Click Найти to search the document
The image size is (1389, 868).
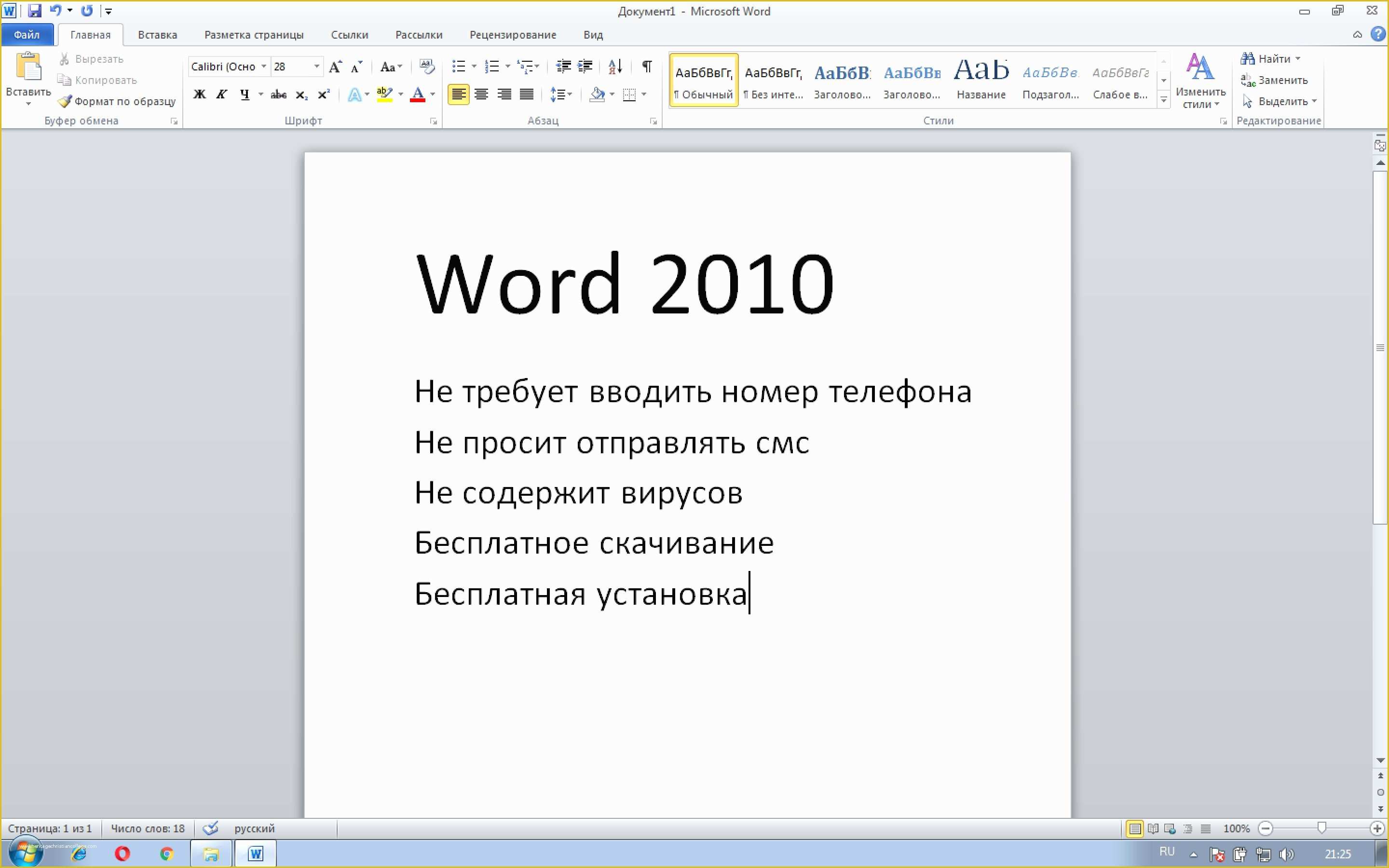point(1269,58)
